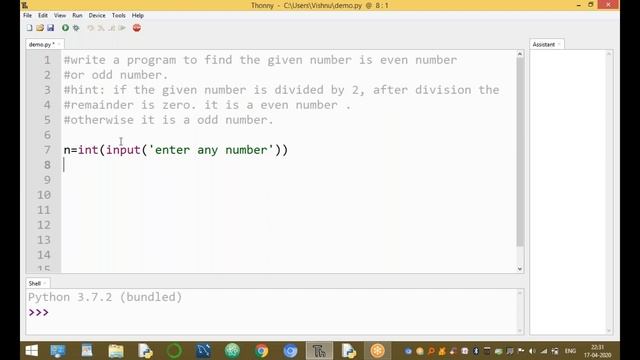Open the File menu
The image size is (640, 360).
pyautogui.click(x=27, y=15)
